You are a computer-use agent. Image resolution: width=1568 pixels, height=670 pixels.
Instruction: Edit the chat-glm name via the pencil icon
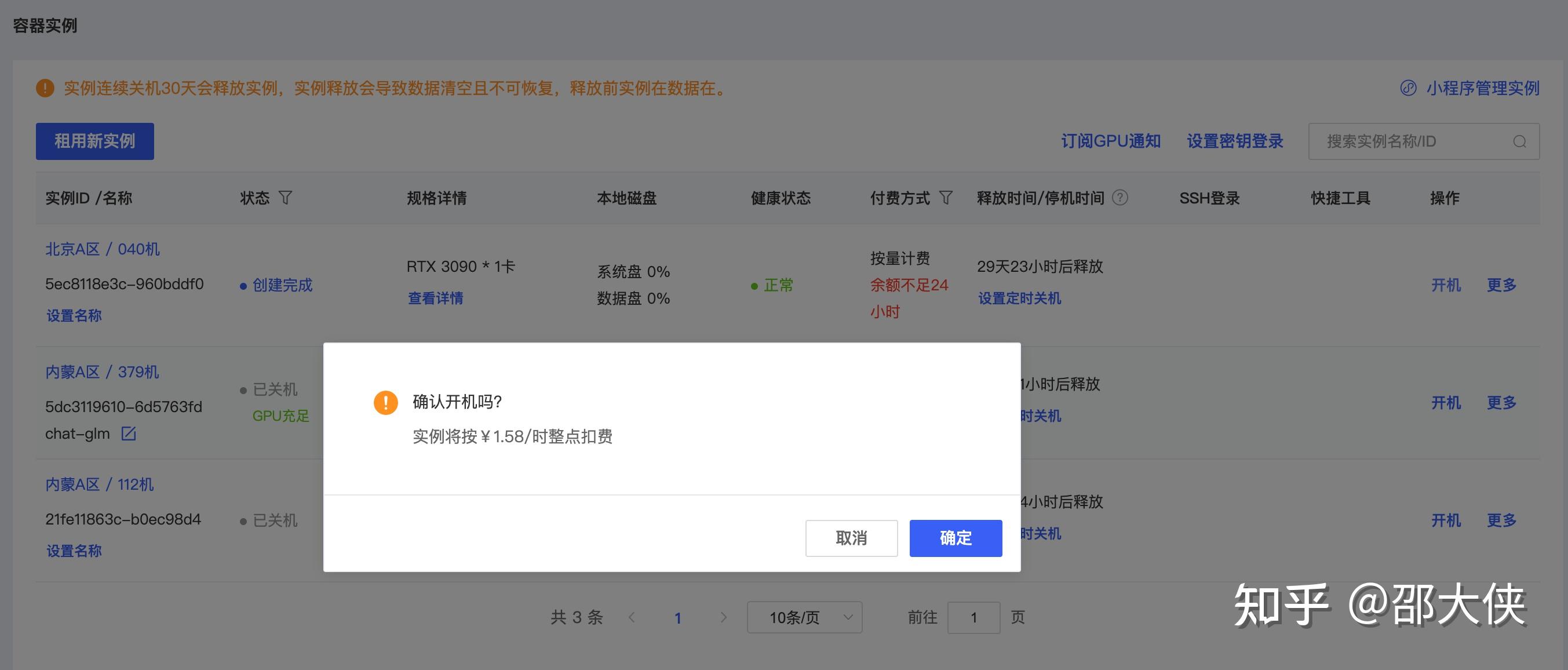click(x=129, y=434)
